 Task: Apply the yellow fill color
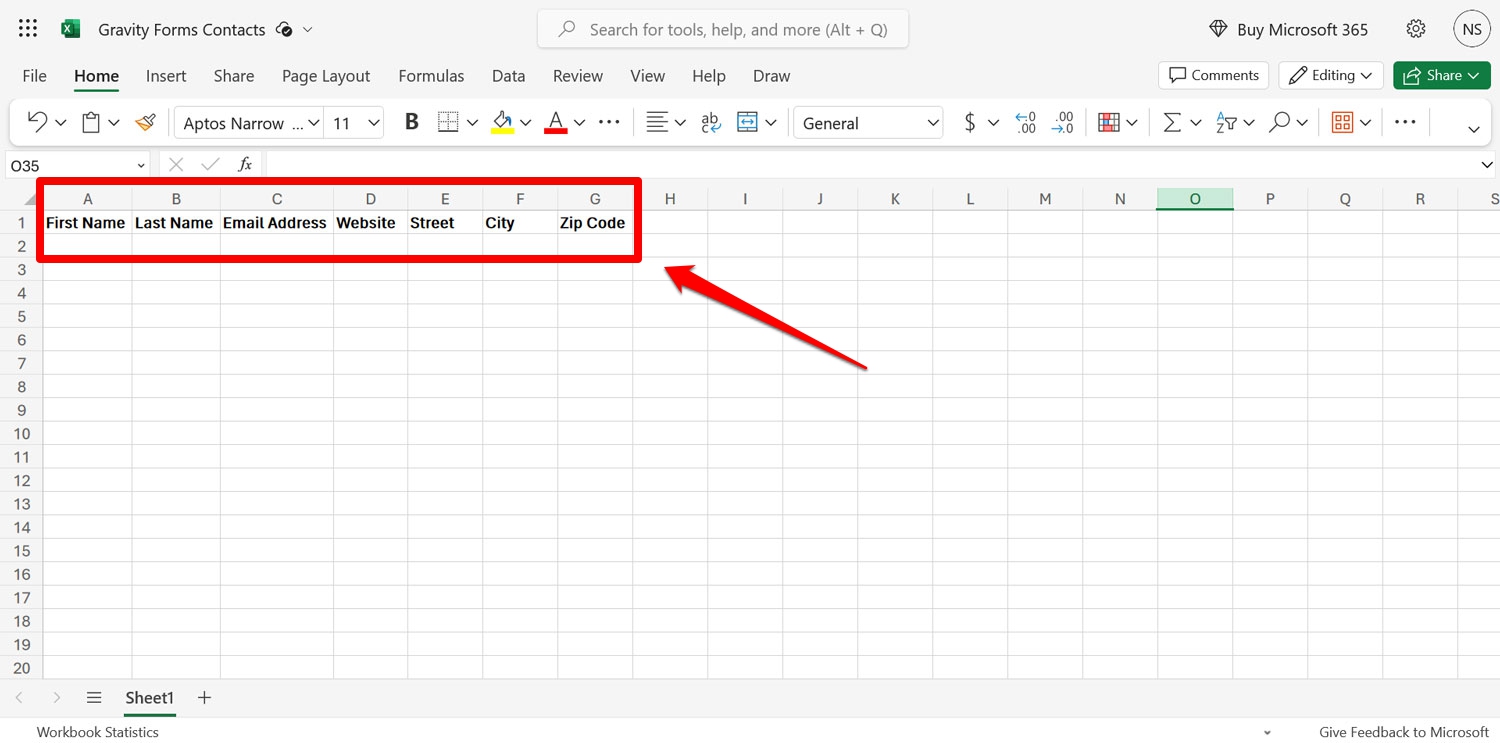coord(503,122)
